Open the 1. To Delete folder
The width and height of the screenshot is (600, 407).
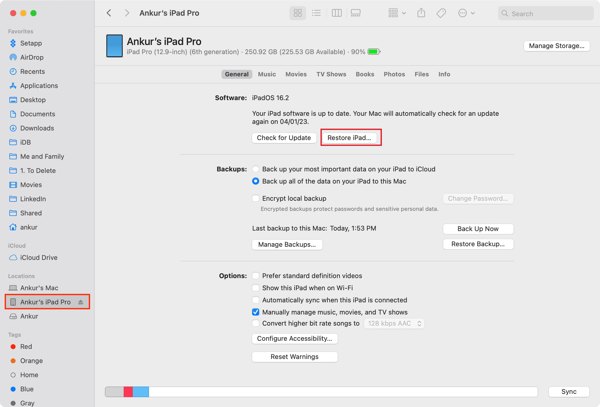coord(38,171)
